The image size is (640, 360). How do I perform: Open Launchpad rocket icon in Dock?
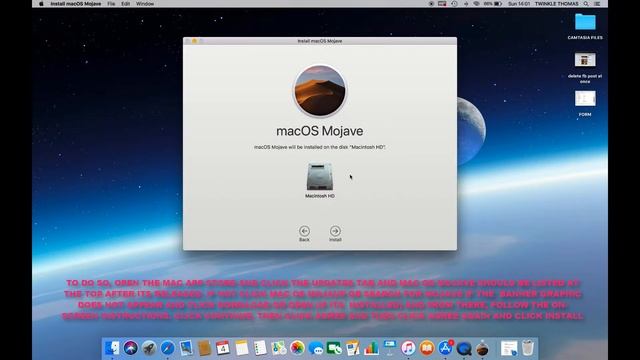click(x=149, y=348)
